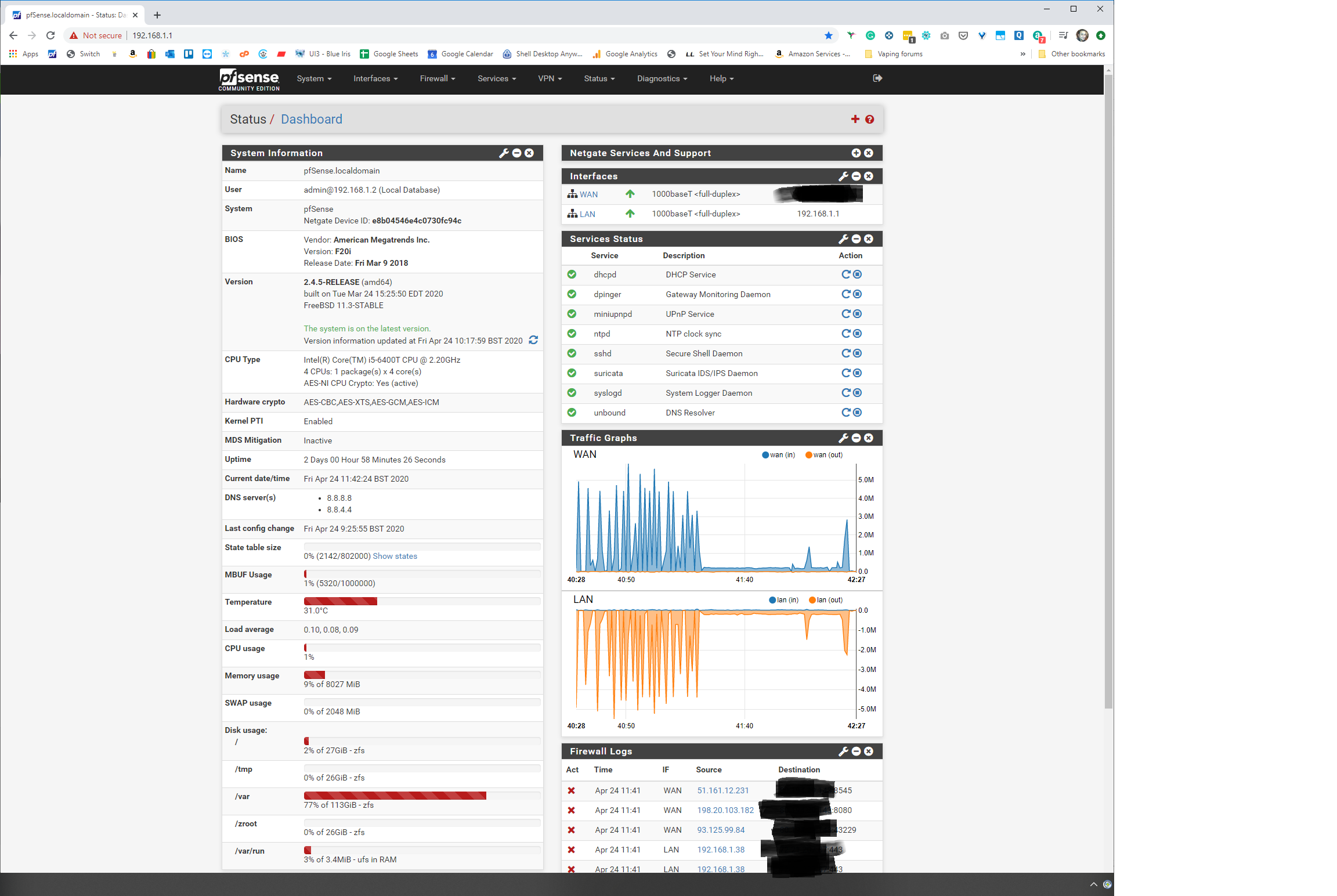This screenshot has width=1337, height=896.
Task: Click the version update refresh icon
Action: (533, 340)
